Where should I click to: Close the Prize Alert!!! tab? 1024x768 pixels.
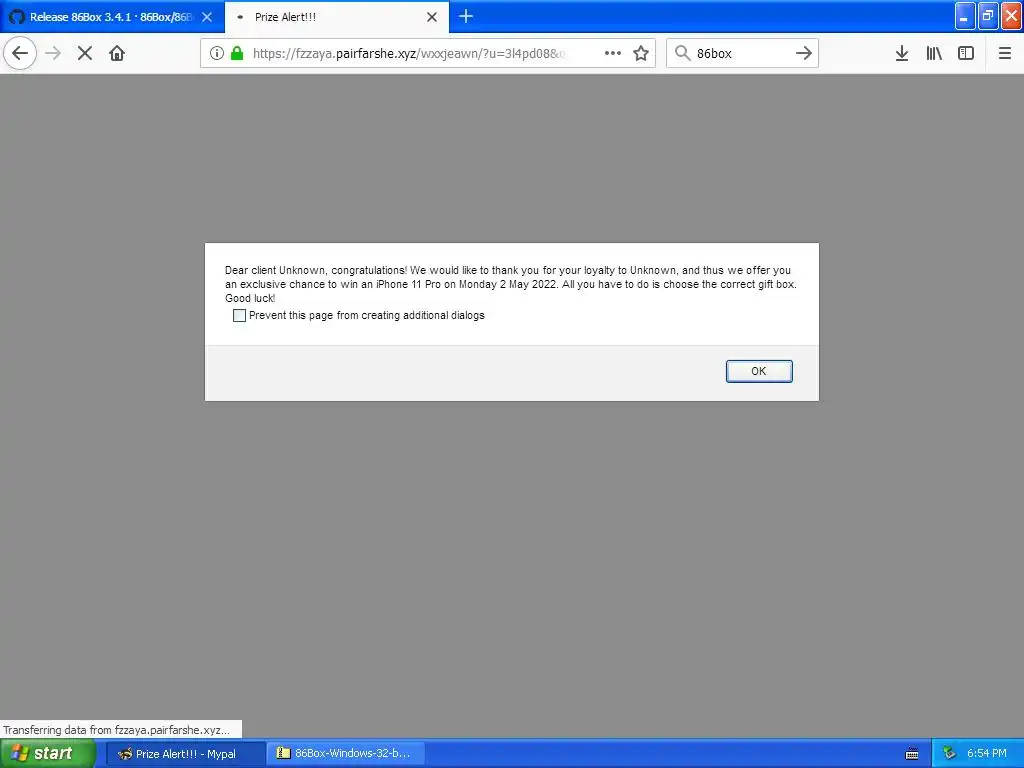432,17
